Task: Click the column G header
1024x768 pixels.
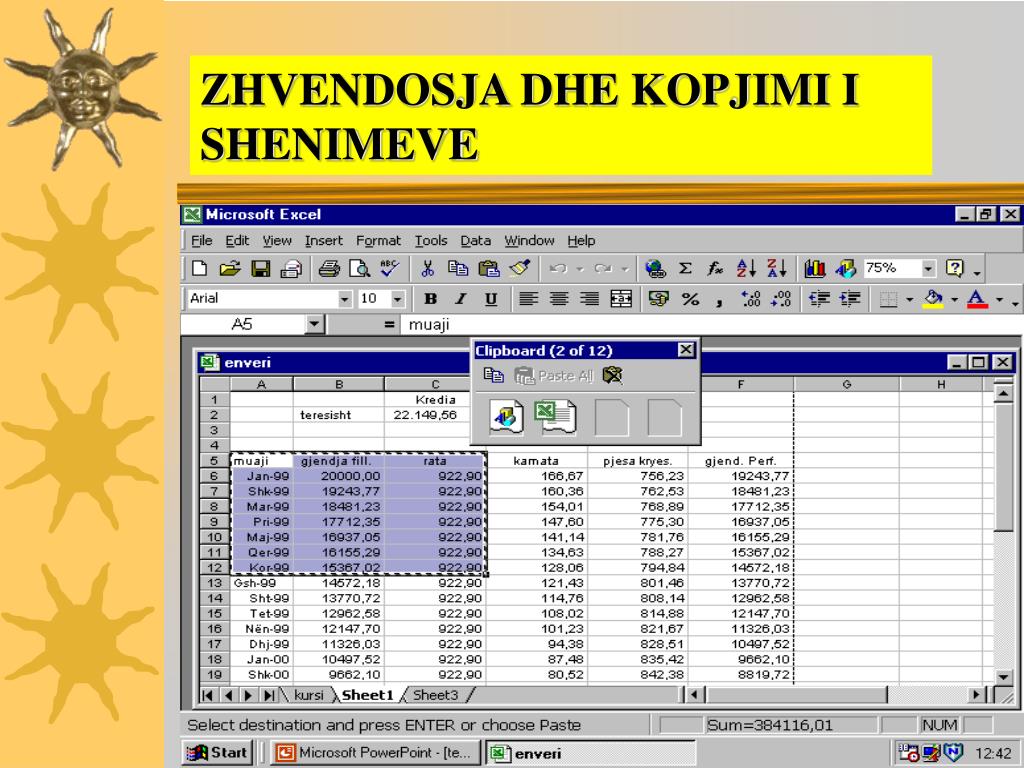Action: pyautogui.click(x=846, y=384)
